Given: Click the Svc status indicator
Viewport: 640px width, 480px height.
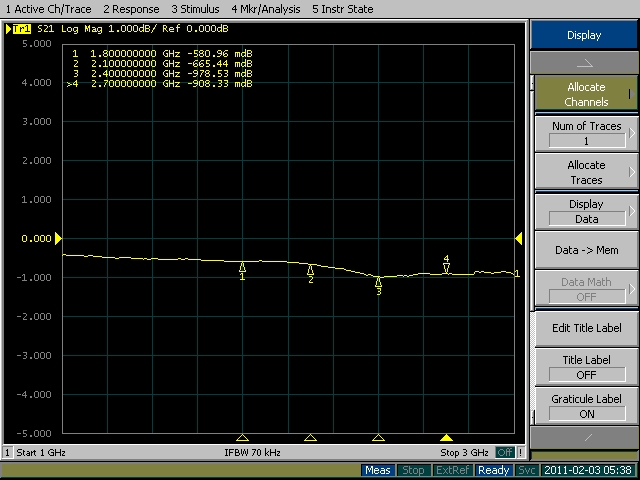Looking at the screenshot, I should coord(527,471).
